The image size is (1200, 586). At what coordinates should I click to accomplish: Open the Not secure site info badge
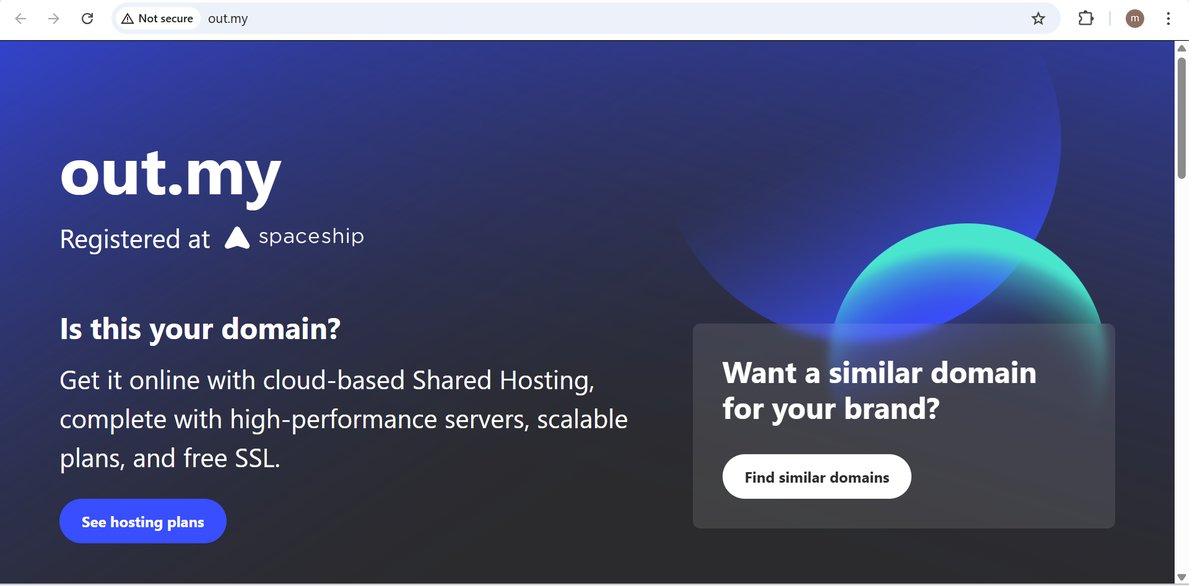tap(157, 18)
